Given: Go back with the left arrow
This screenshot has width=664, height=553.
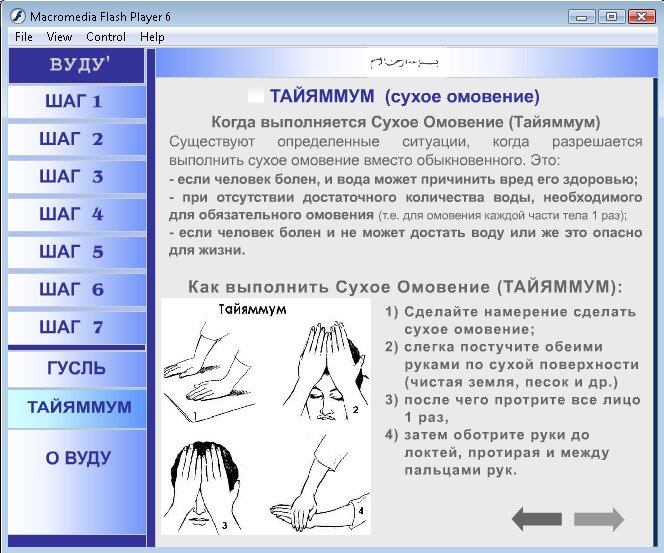Looking at the screenshot, I should pos(537,519).
